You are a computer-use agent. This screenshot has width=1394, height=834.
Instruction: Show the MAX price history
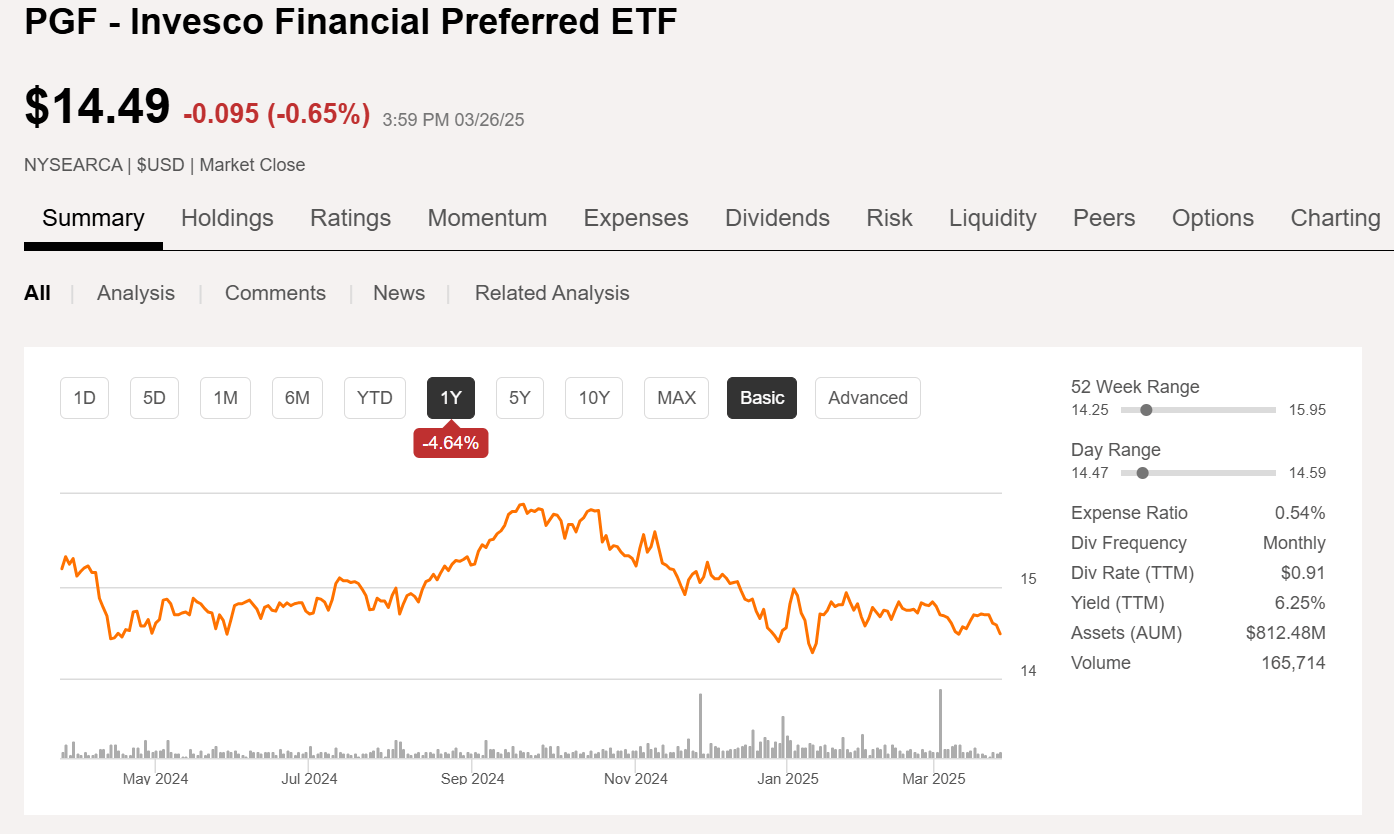(x=676, y=397)
